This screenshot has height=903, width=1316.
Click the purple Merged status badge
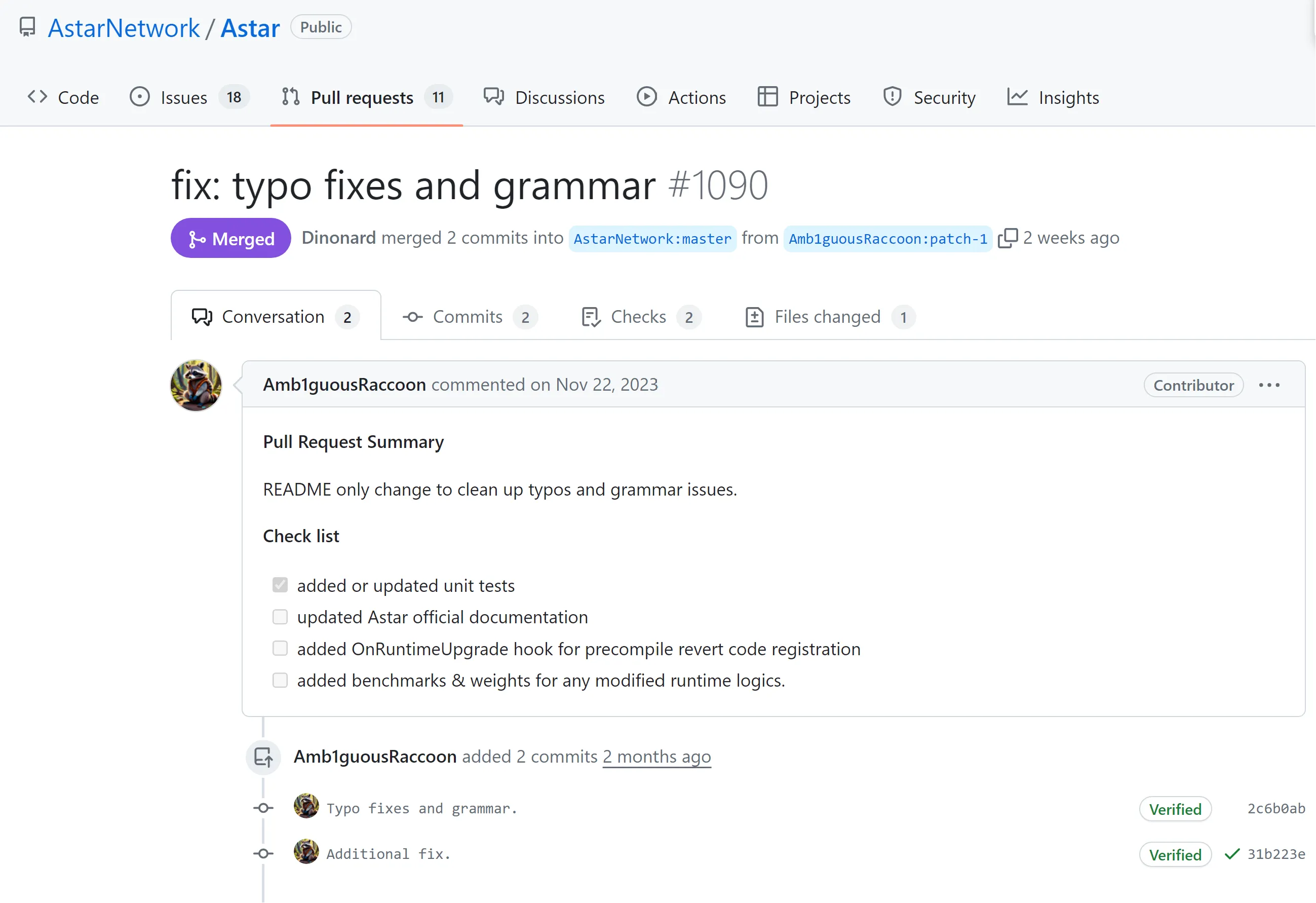tap(230, 239)
